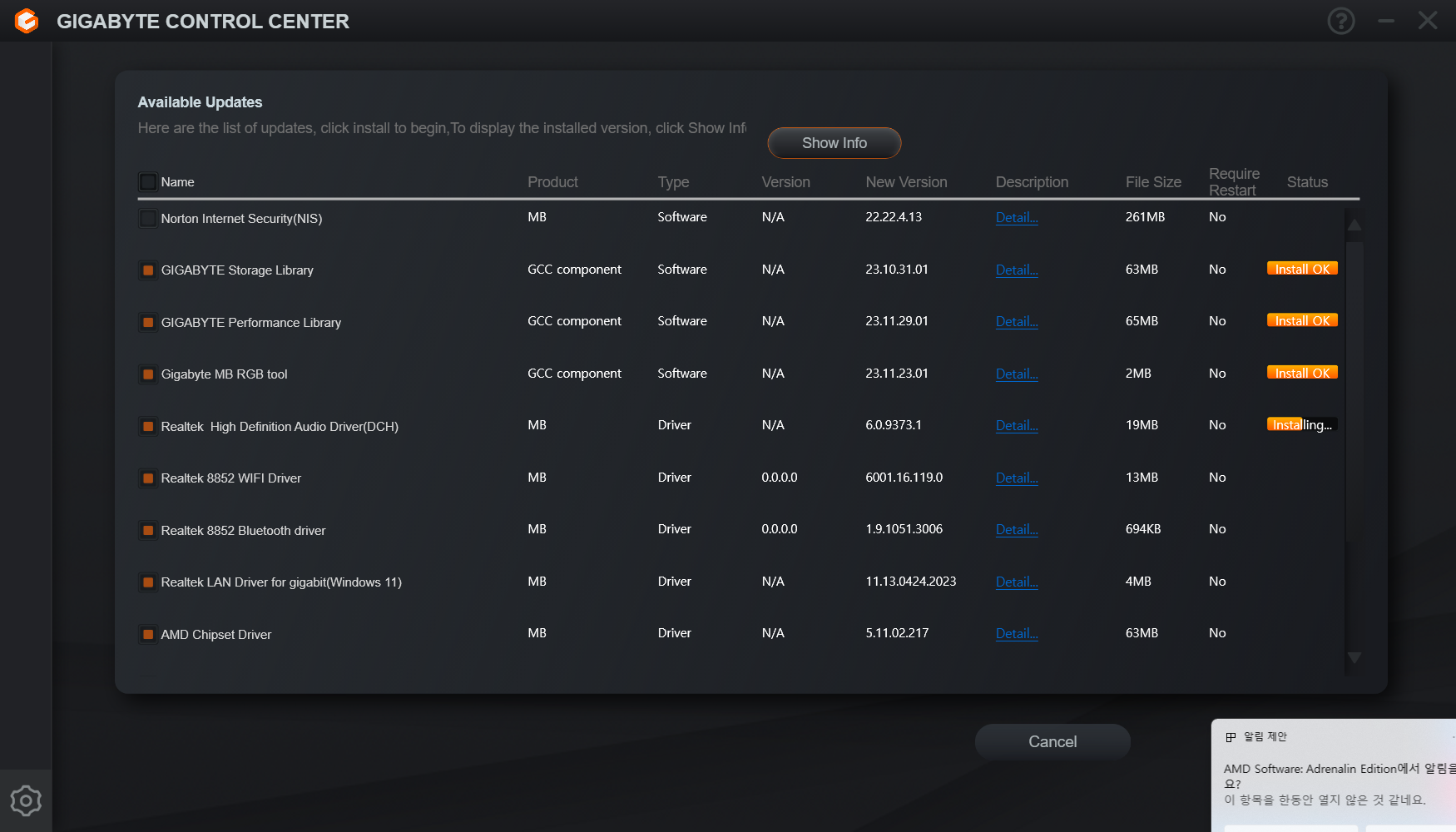Click Install OK status for GIGABYTE Storage Library

pos(1302,269)
